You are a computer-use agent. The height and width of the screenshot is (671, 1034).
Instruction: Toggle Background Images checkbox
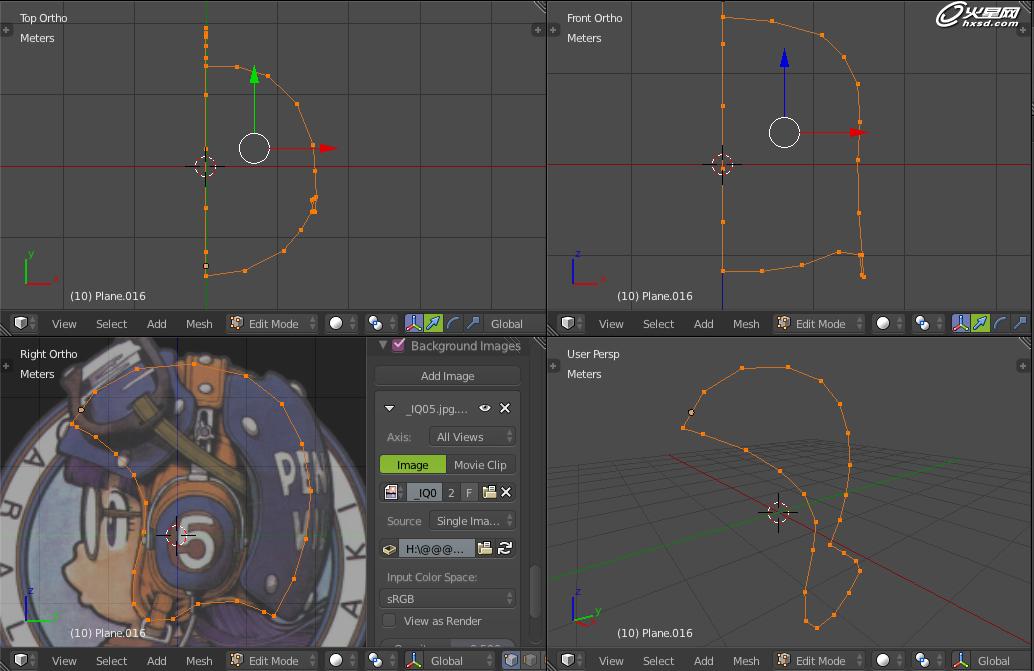[x=398, y=345]
